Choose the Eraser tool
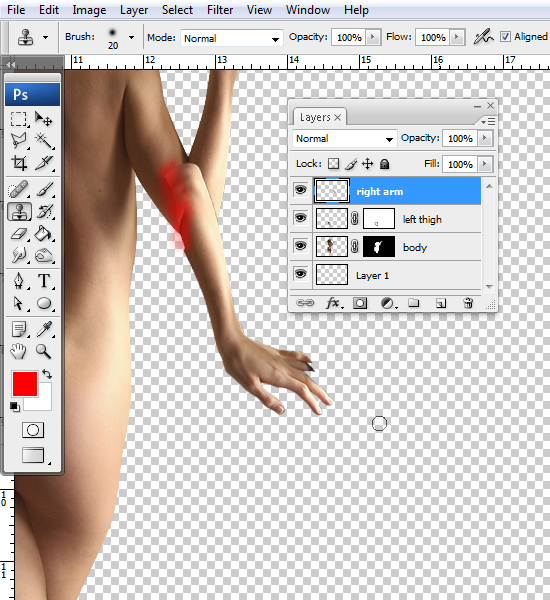This screenshot has width=550, height=600. [x=19, y=233]
